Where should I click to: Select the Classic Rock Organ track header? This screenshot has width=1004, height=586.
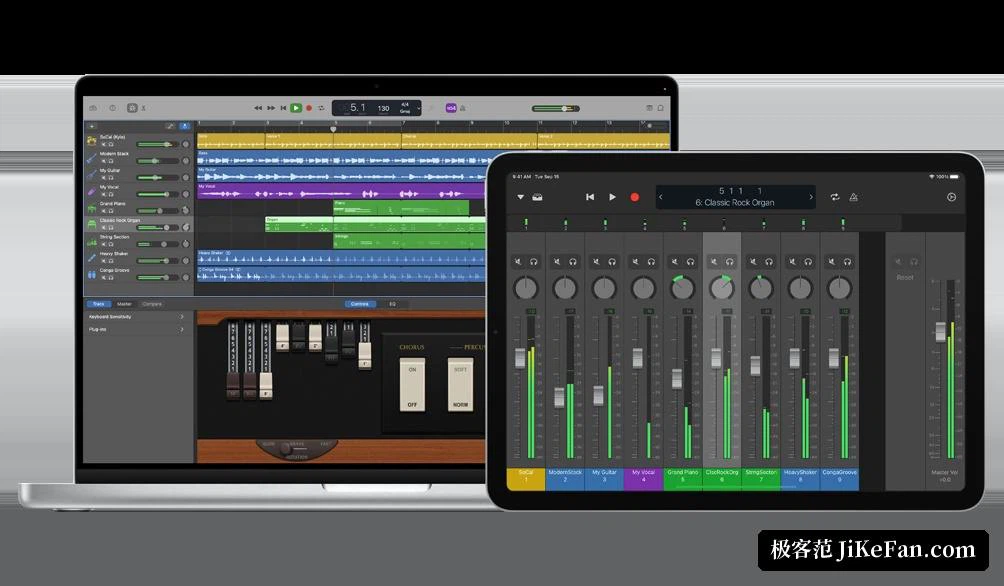(138, 224)
